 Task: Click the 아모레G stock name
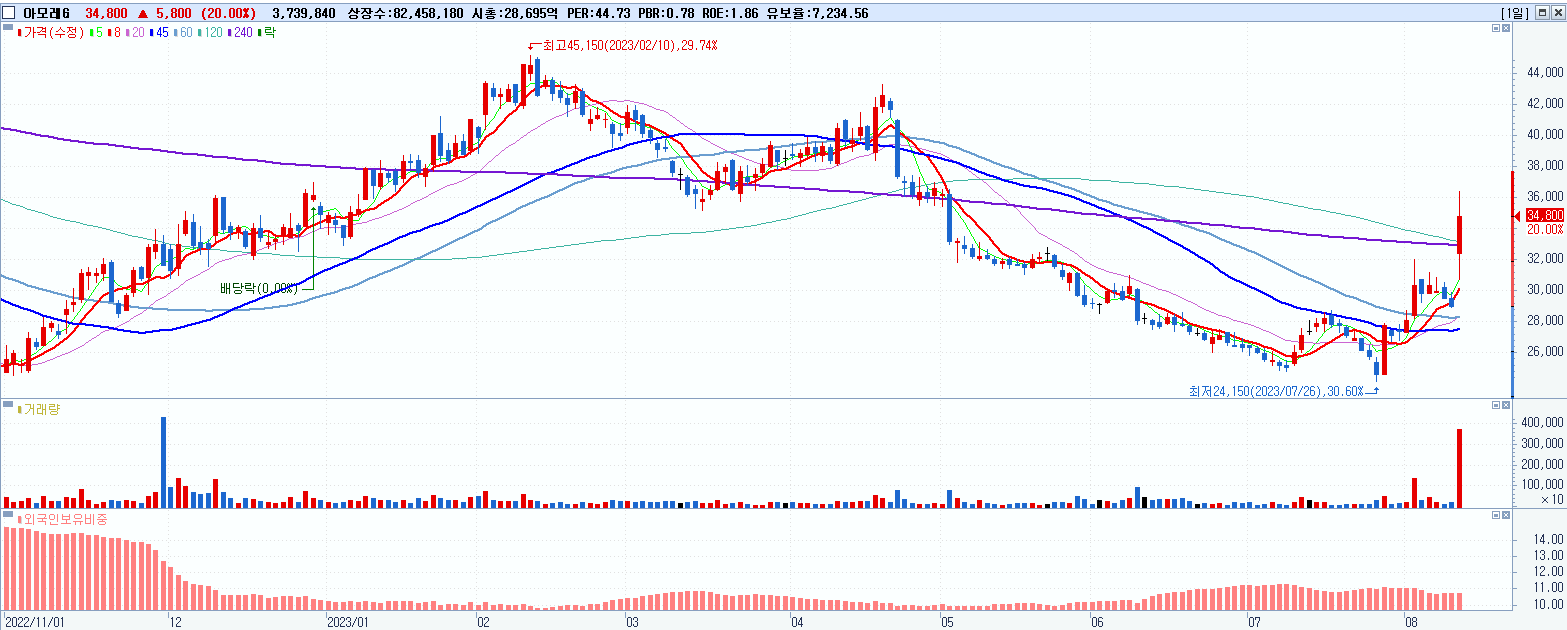(x=46, y=13)
